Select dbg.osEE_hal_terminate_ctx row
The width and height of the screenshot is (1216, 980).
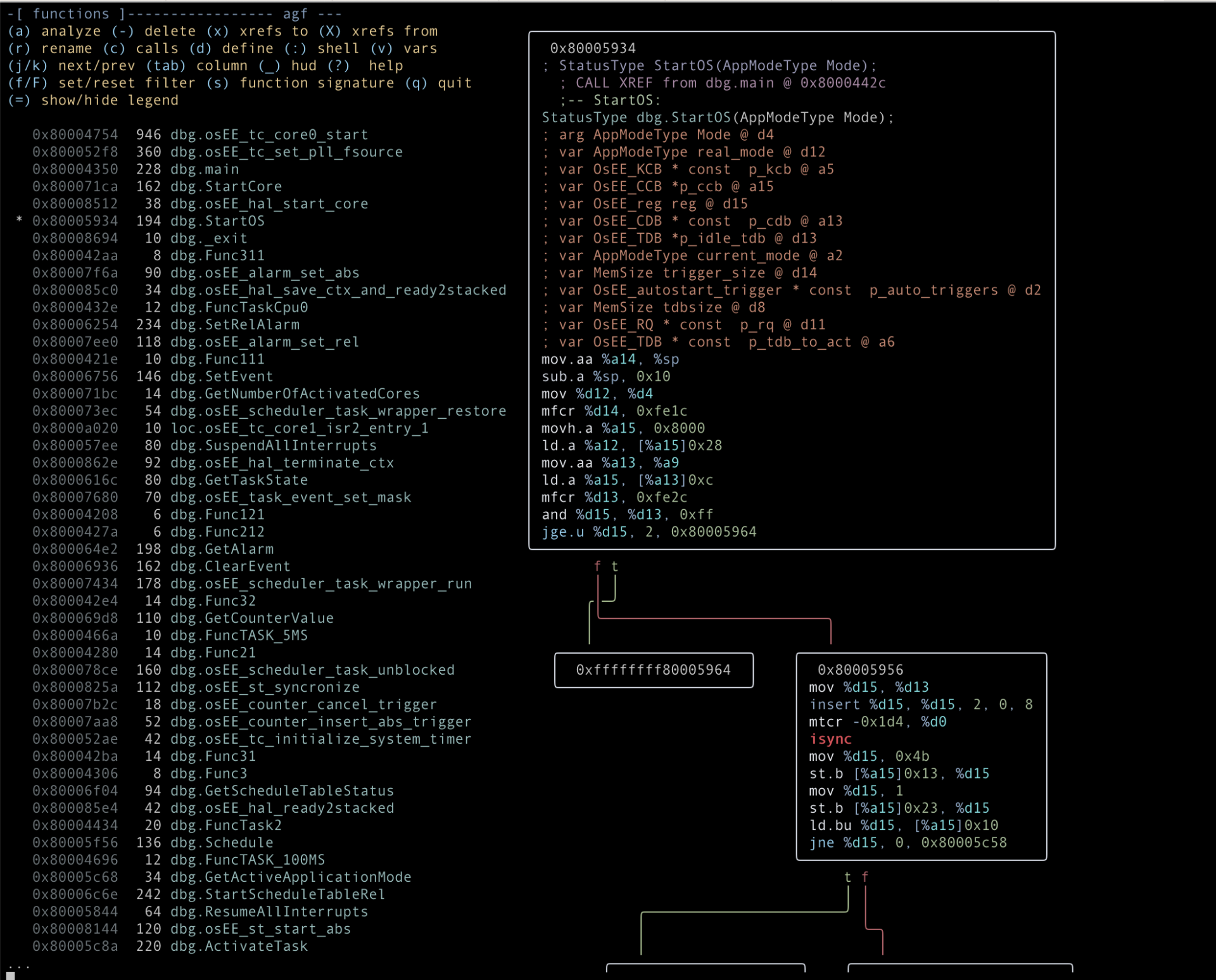click(x=213, y=463)
